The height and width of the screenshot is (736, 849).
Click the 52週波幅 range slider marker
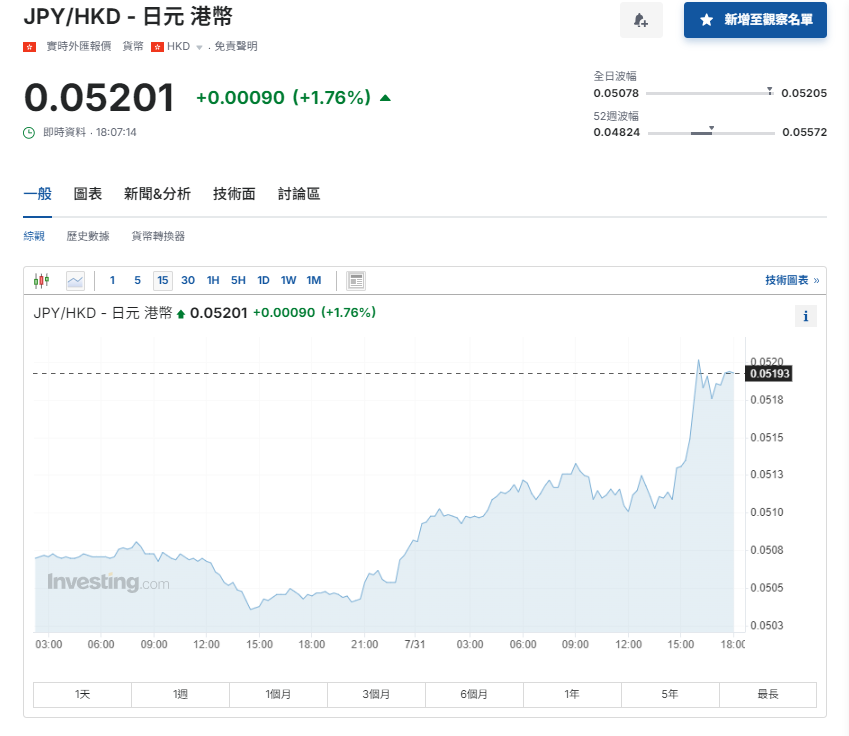pos(712,128)
